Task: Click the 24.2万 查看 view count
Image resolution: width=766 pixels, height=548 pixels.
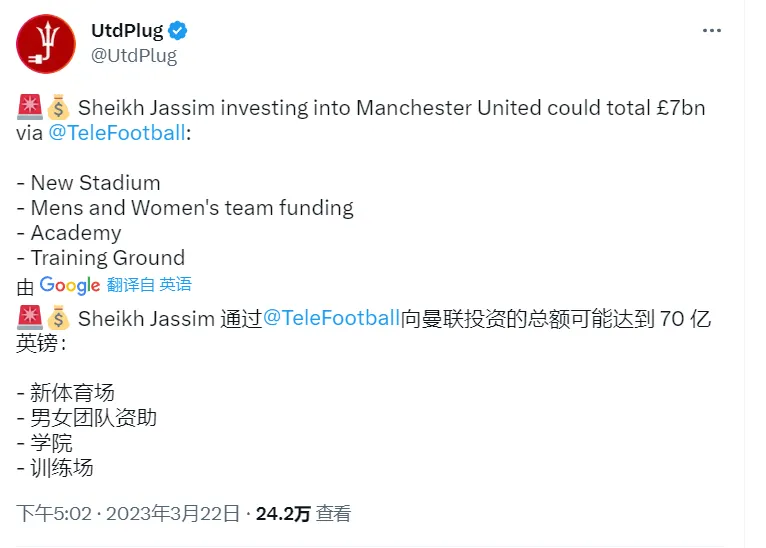Action: pyautogui.click(x=303, y=514)
